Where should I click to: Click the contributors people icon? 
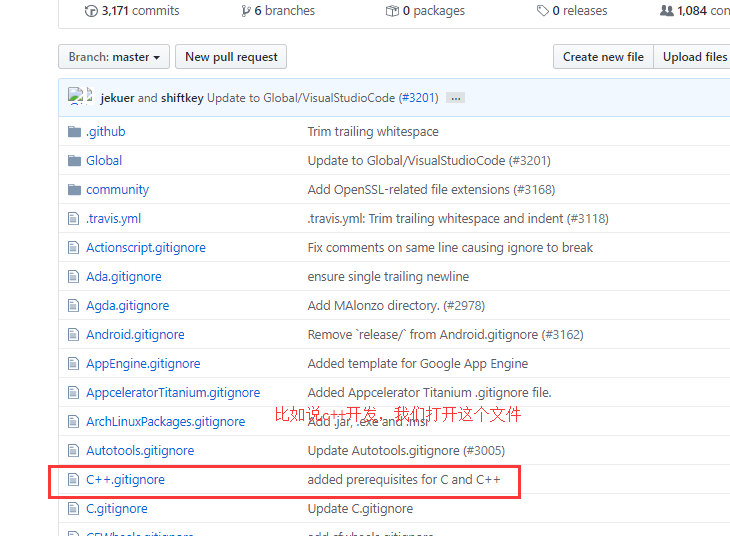click(667, 11)
